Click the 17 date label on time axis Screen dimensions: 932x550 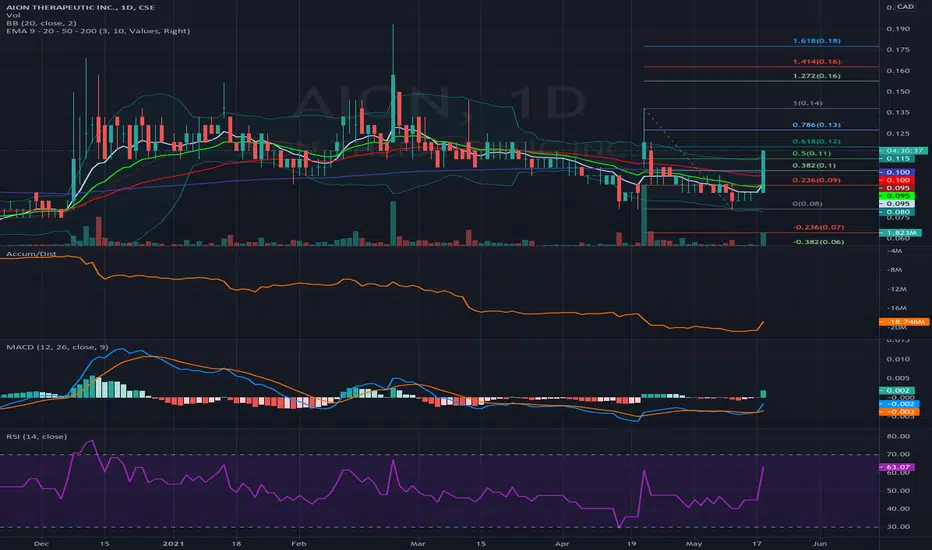point(757,543)
